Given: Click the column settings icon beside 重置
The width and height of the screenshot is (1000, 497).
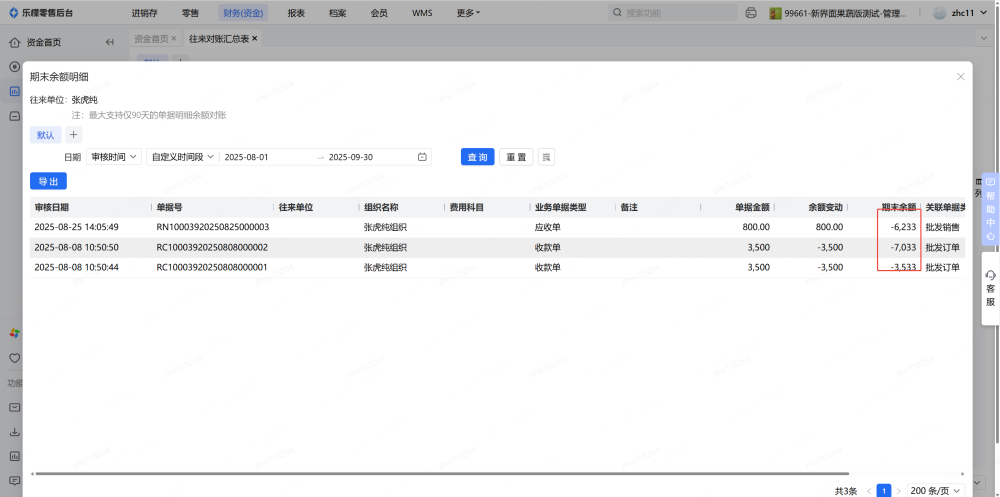Looking at the screenshot, I should pos(546,157).
